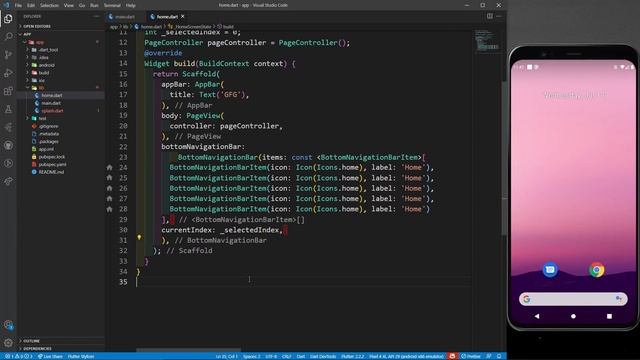Open the Source Control view

[8, 55]
